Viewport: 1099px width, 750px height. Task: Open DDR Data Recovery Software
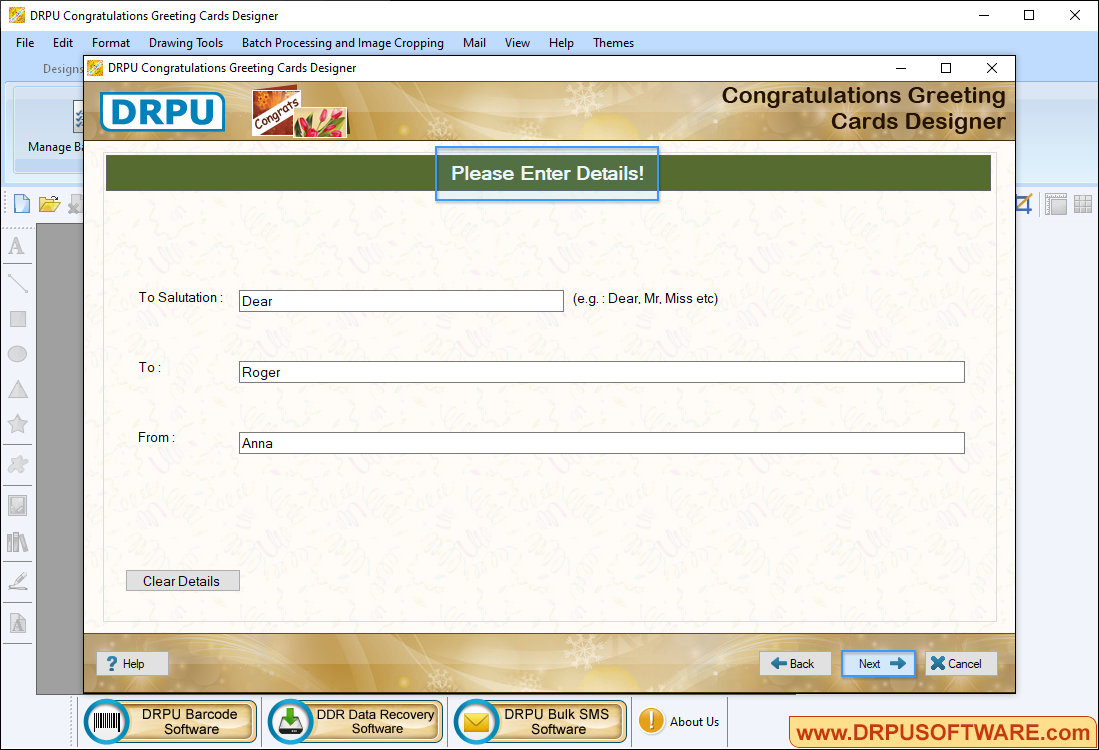[353, 721]
